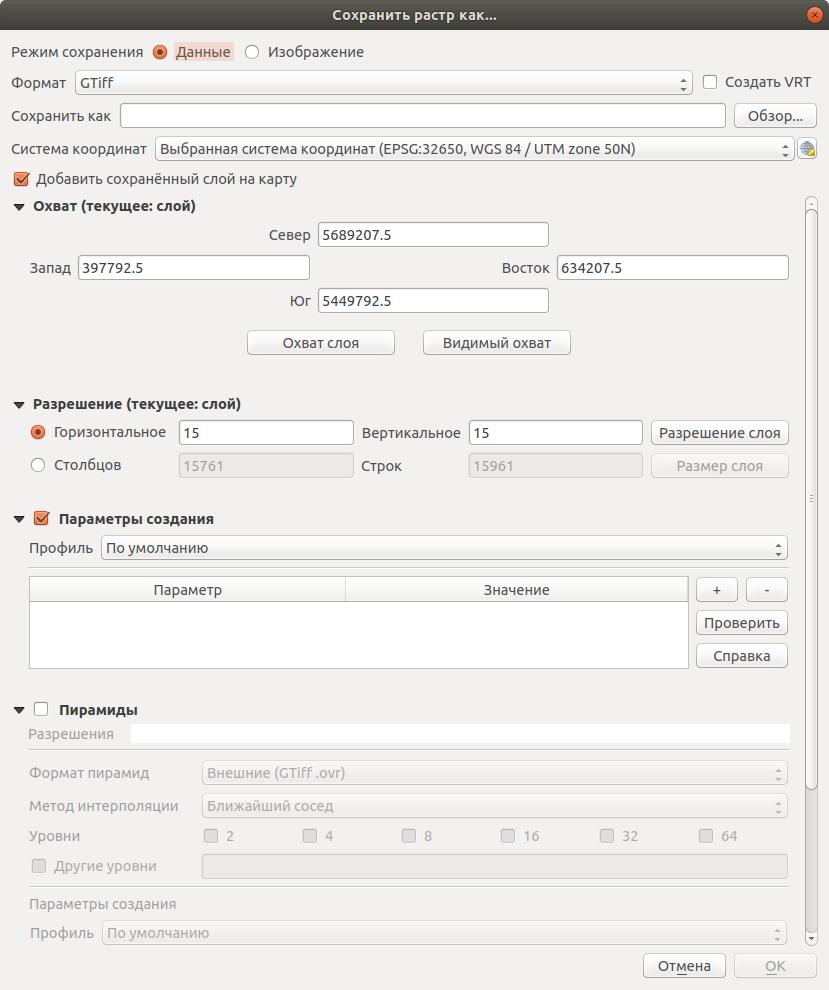This screenshot has width=829, height=990.
Task: Click the minus button to remove parameter
Action: pos(767,590)
